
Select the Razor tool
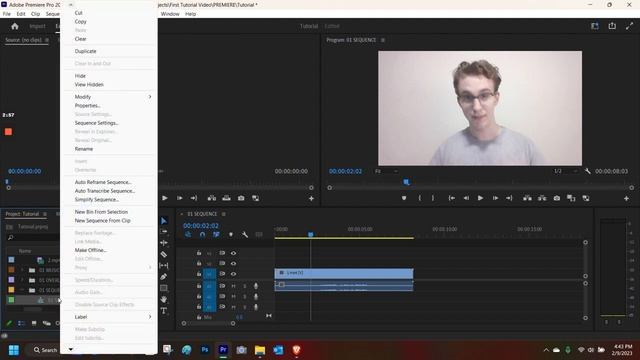pyautogui.click(x=164, y=254)
